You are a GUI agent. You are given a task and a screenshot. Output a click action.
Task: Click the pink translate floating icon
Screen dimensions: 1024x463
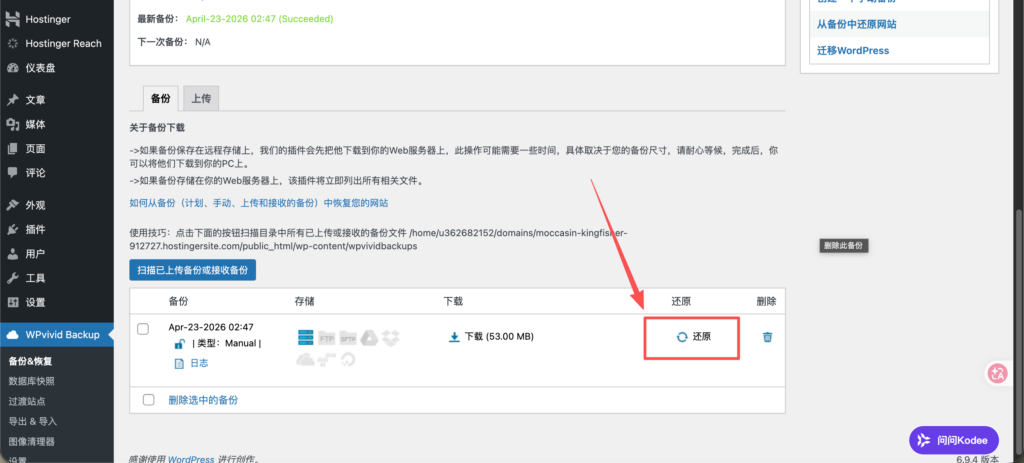tap(997, 374)
